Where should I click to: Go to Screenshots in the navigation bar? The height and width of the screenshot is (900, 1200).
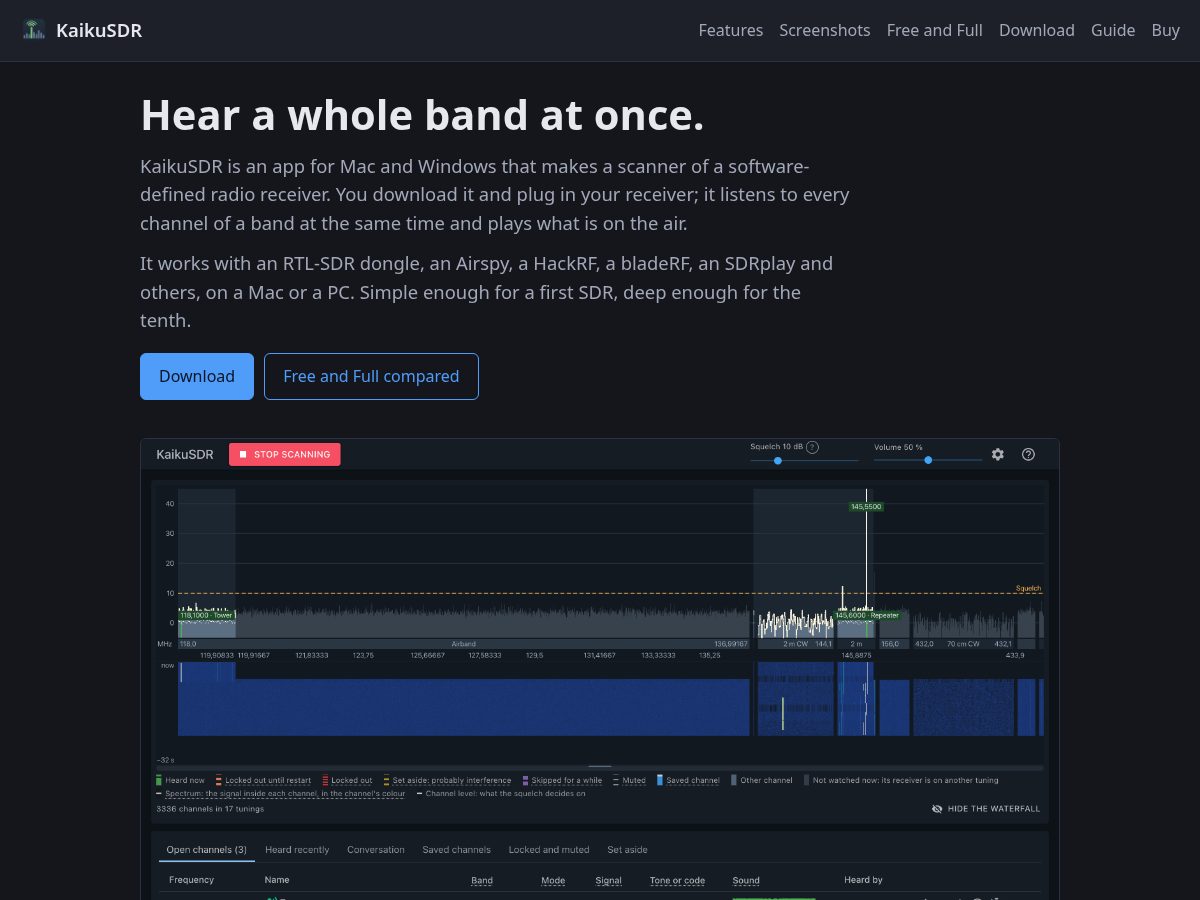[825, 30]
